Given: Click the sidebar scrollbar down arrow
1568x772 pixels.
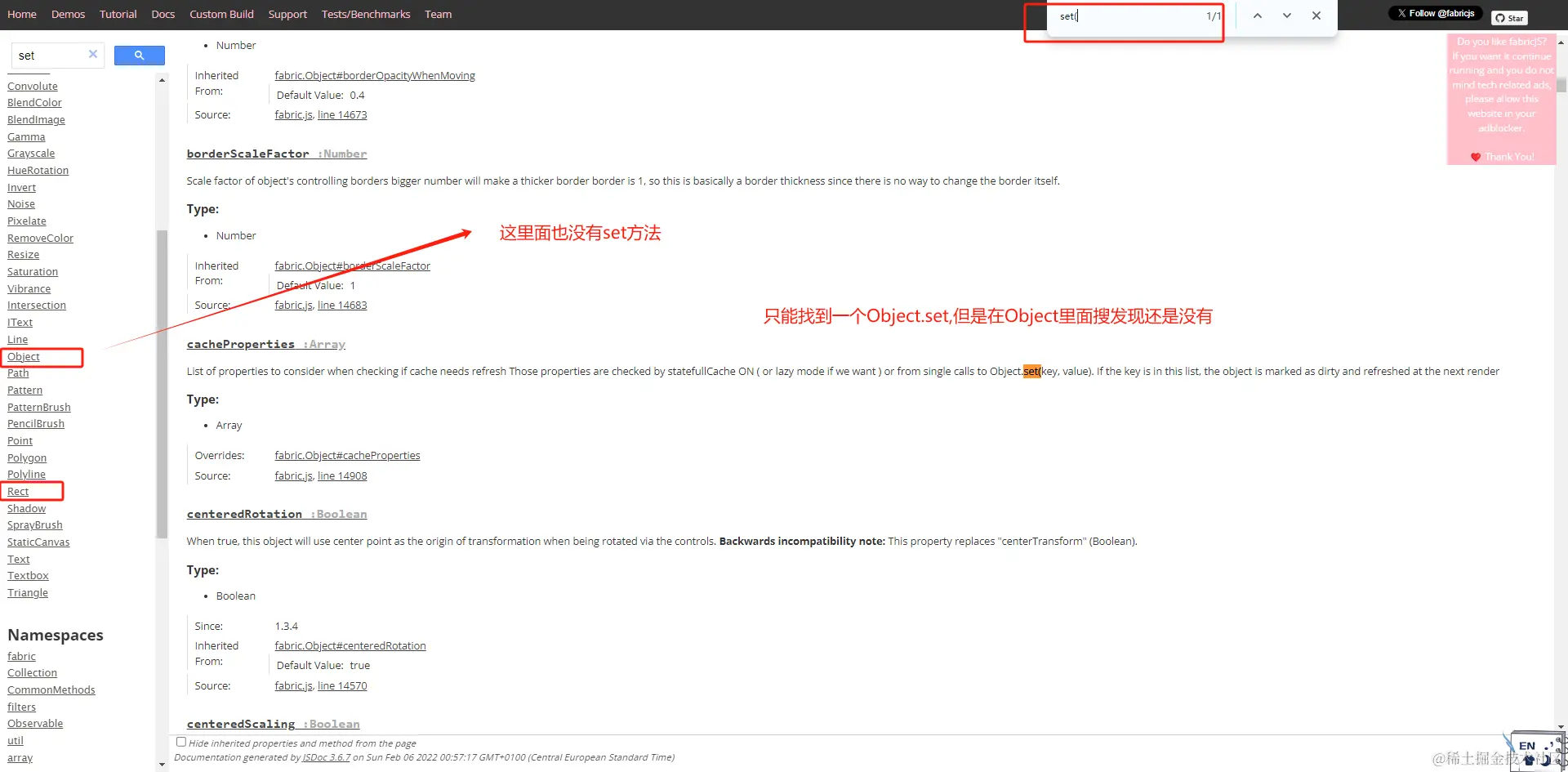Looking at the screenshot, I should click(x=162, y=765).
